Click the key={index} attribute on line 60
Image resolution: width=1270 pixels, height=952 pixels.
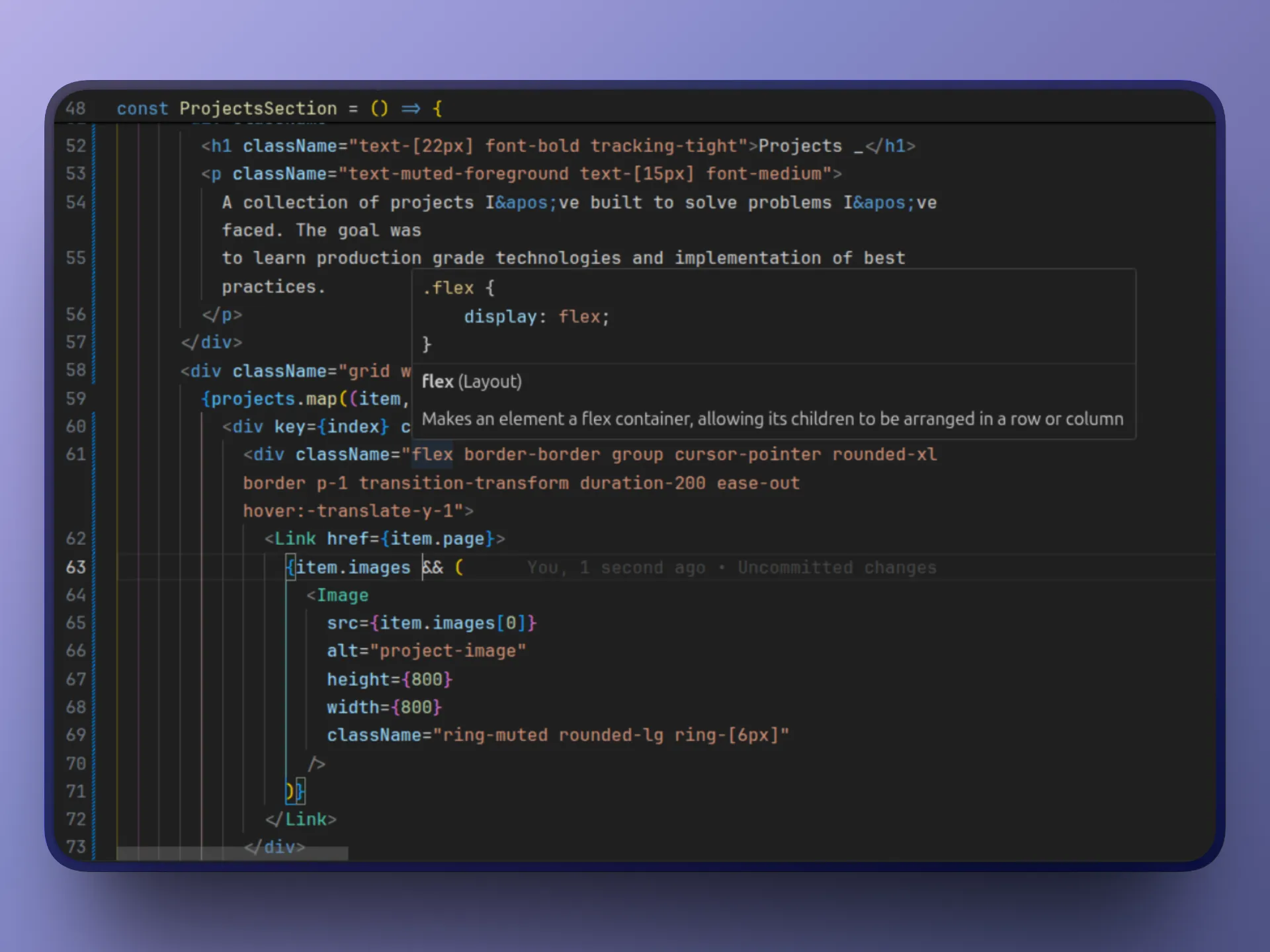point(331,426)
